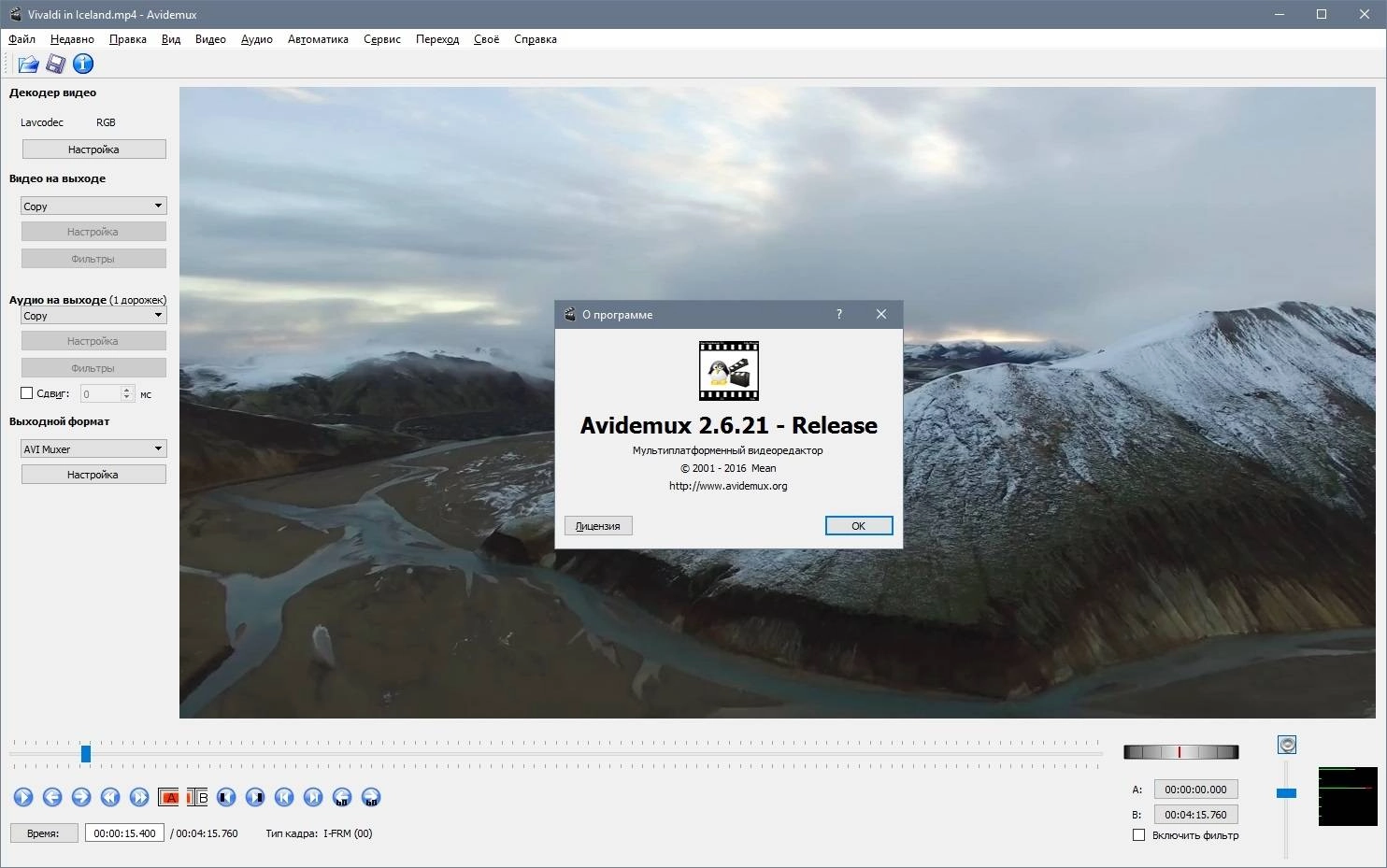The height and width of the screenshot is (868, 1387).
Task: Click the Avidemux icon in the main title bar
Action: tap(15, 14)
